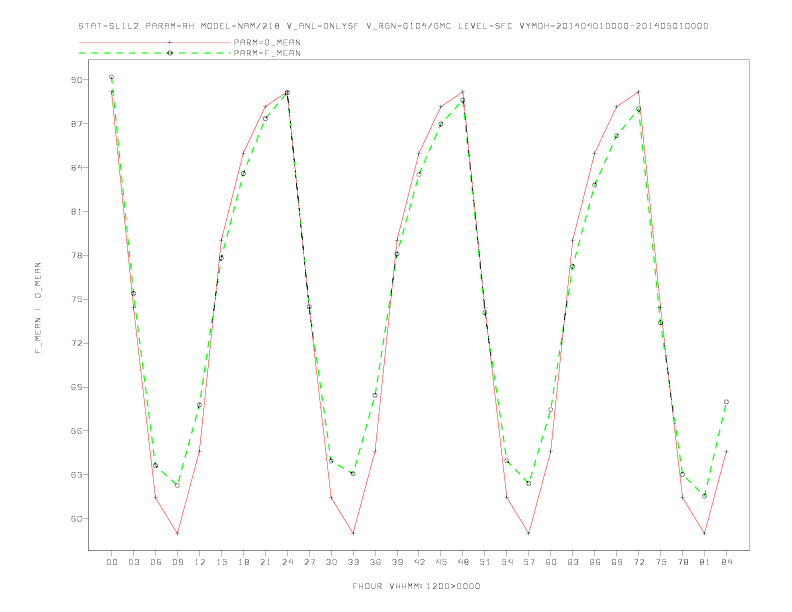
Task: Click the x-axis label 72 below plot
Action: click(x=638, y=562)
